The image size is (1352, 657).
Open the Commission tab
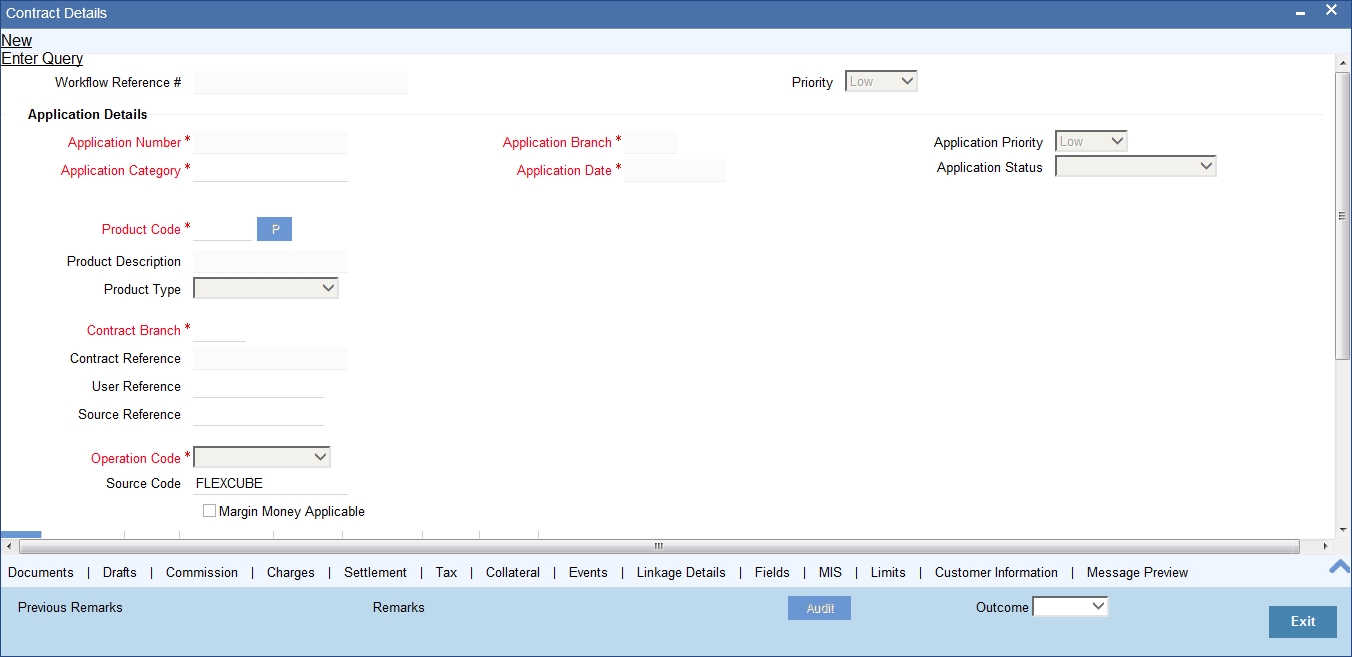[202, 573]
